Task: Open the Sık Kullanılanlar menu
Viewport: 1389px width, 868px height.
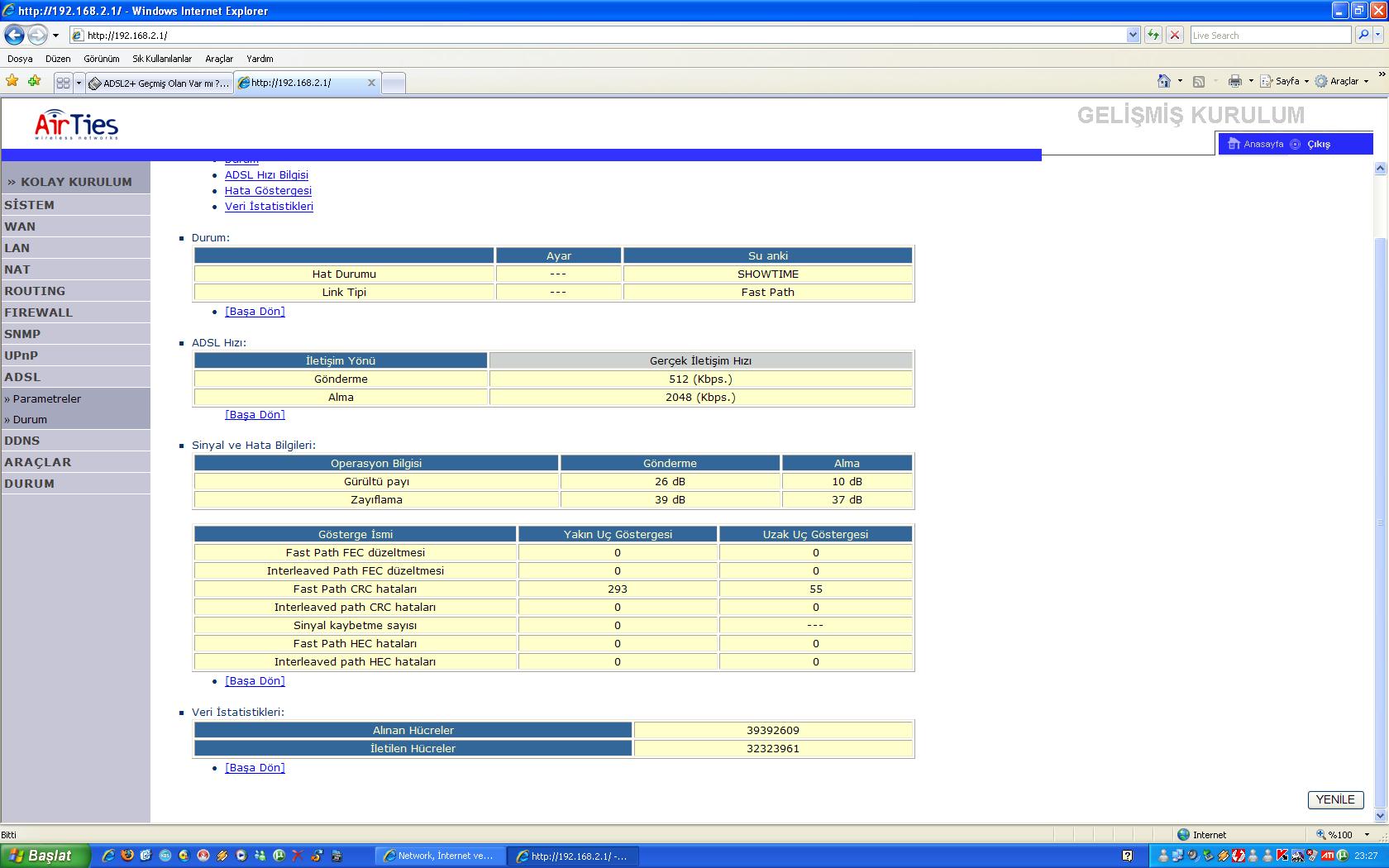Action: tap(162, 59)
